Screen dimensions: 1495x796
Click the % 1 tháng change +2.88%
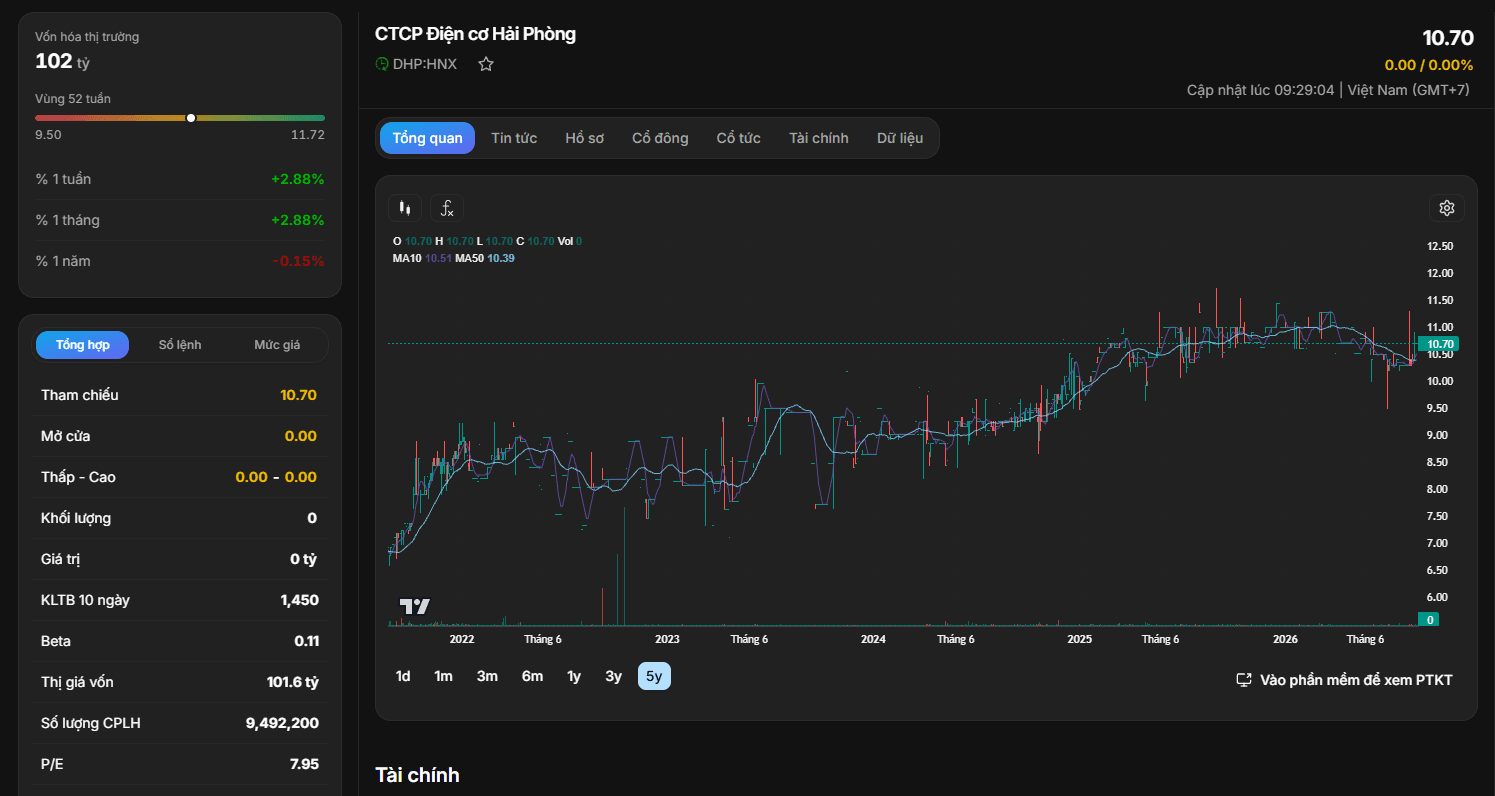pyautogui.click(x=298, y=220)
